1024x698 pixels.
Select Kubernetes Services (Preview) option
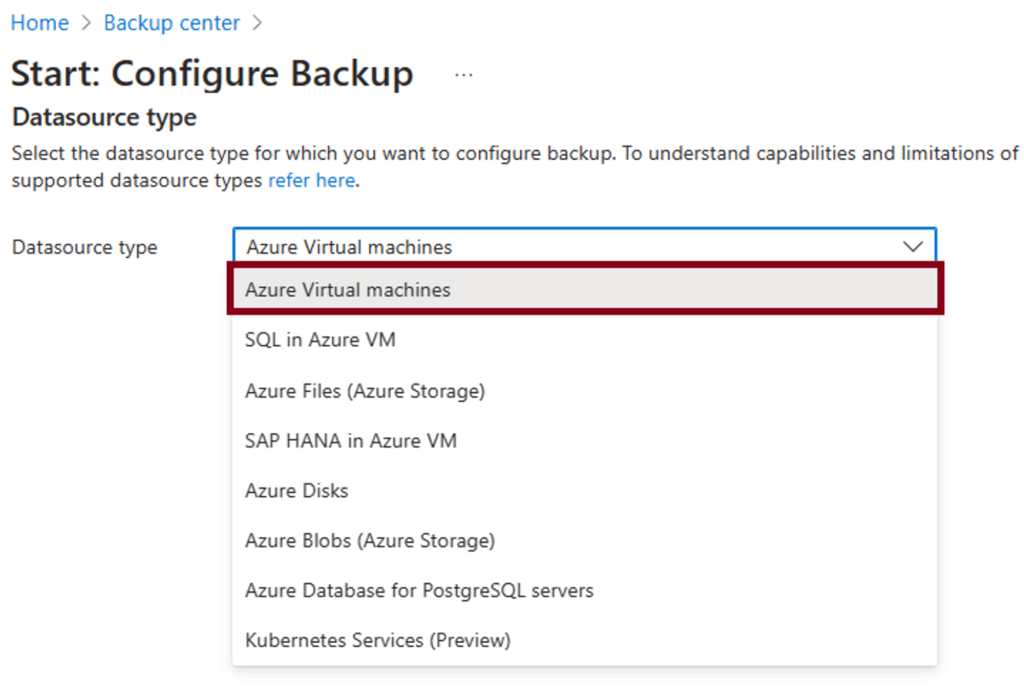[585, 640]
